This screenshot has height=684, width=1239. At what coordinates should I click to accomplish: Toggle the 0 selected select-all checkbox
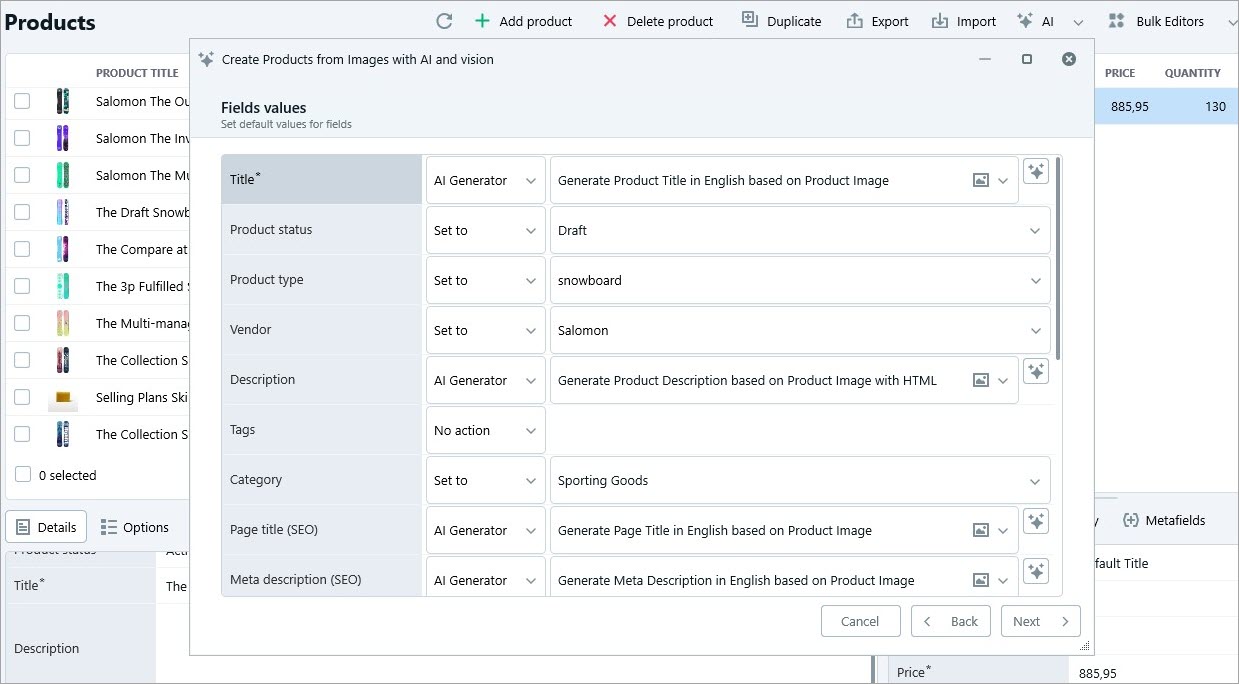(x=23, y=475)
